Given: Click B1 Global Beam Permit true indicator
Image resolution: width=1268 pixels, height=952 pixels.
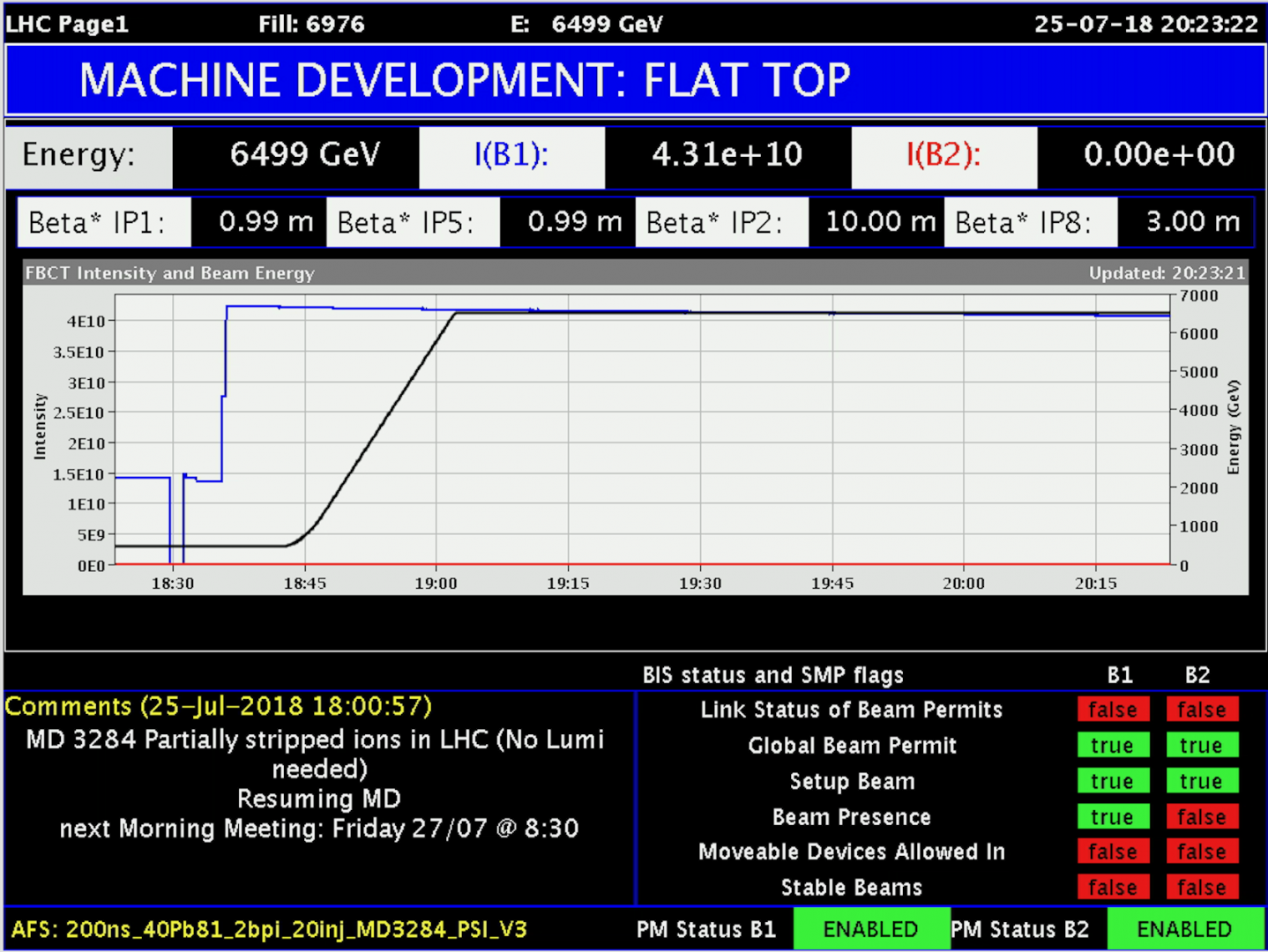Looking at the screenshot, I should click(1113, 746).
